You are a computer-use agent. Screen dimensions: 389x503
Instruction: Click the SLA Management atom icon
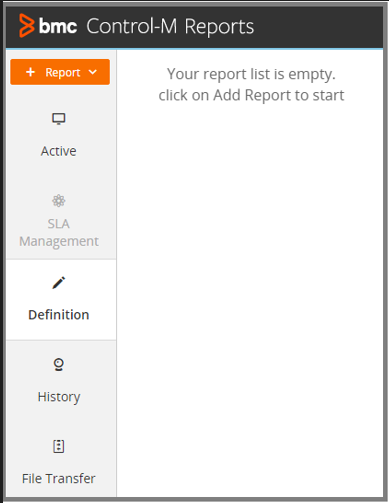59,201
